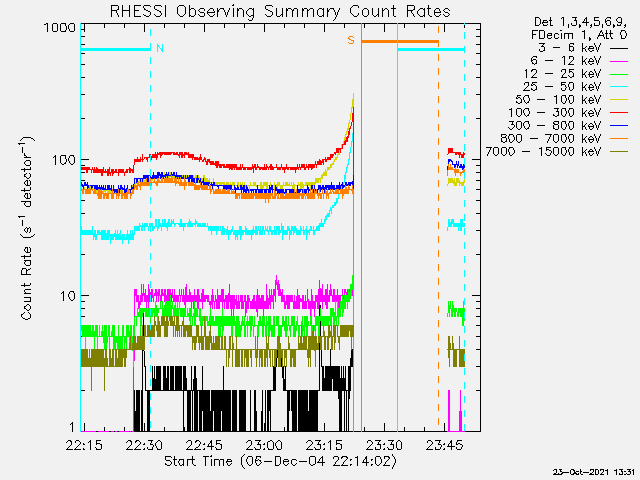The height and width of the screenshot is (480, 640).
Task: Click the 'Count Rate (s-1 detector-1)' axis title
Action: coord(26,229)
